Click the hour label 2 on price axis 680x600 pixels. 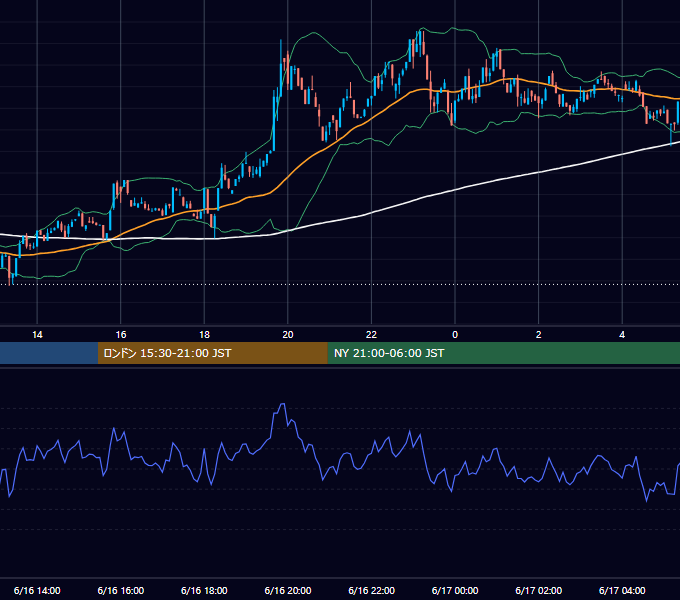point(539,335)
